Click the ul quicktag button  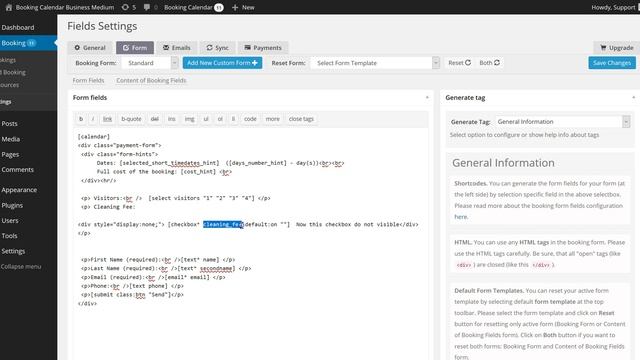click(206, 119)
